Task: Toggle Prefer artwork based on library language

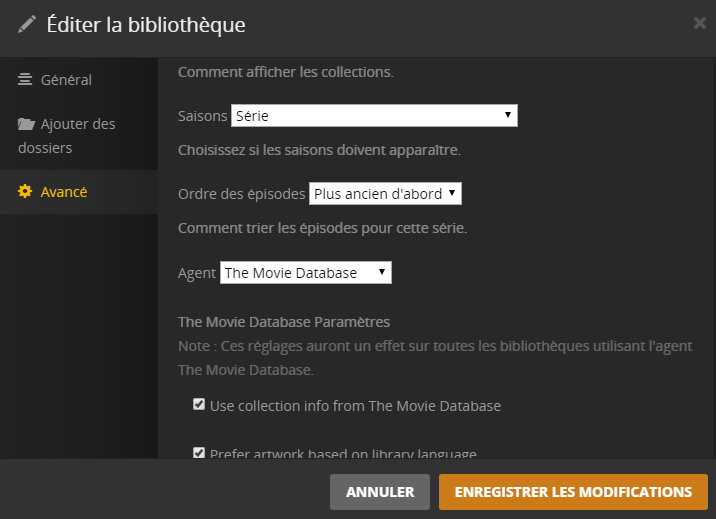Action: 199,453
